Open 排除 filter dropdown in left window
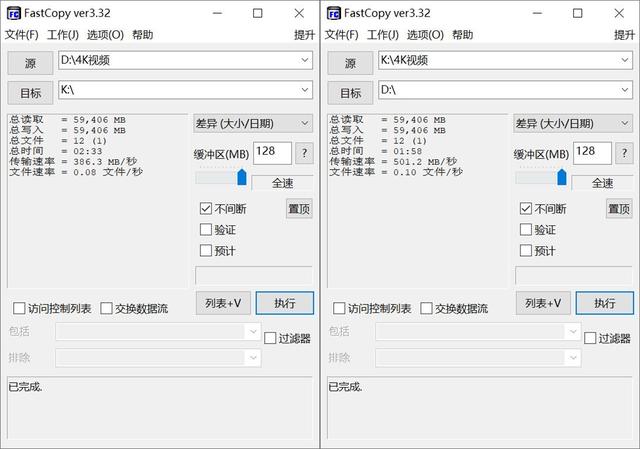Viewport: 640px width, 449px height. (x=253, y=358)
